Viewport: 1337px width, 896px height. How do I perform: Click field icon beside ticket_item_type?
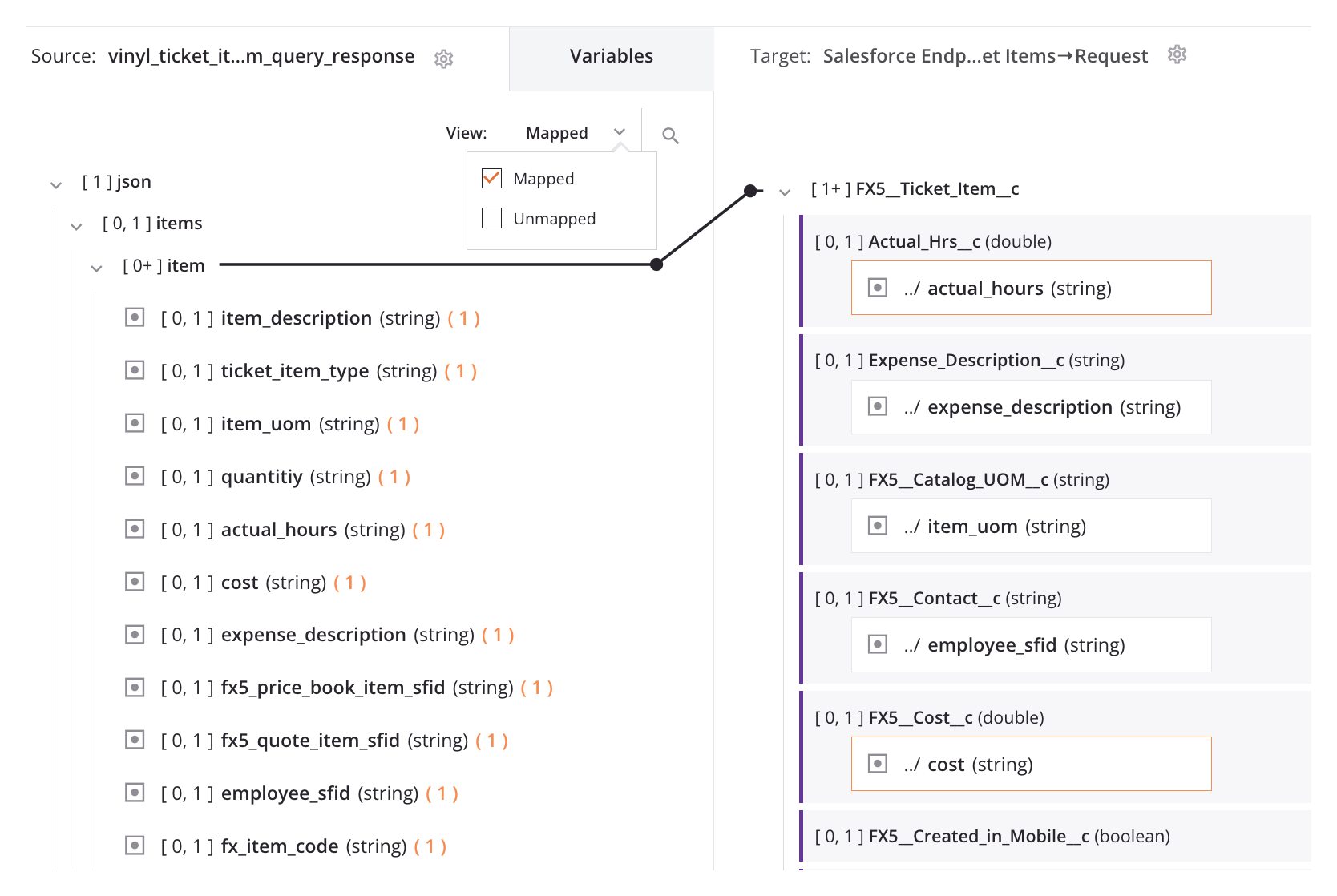pyautogui.click(x=135, y=371)
